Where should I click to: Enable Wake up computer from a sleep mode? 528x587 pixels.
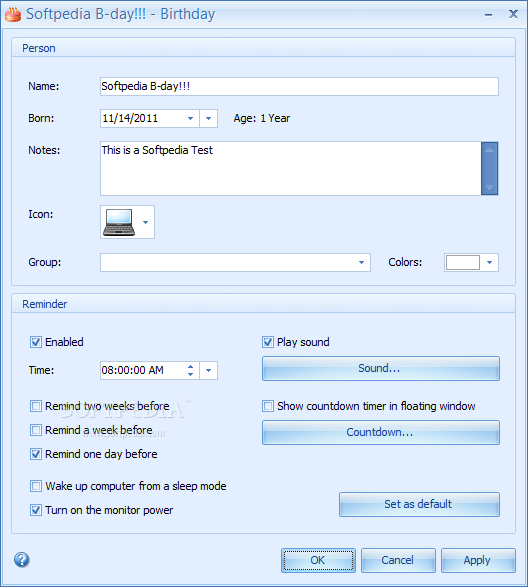pos(36,486)
